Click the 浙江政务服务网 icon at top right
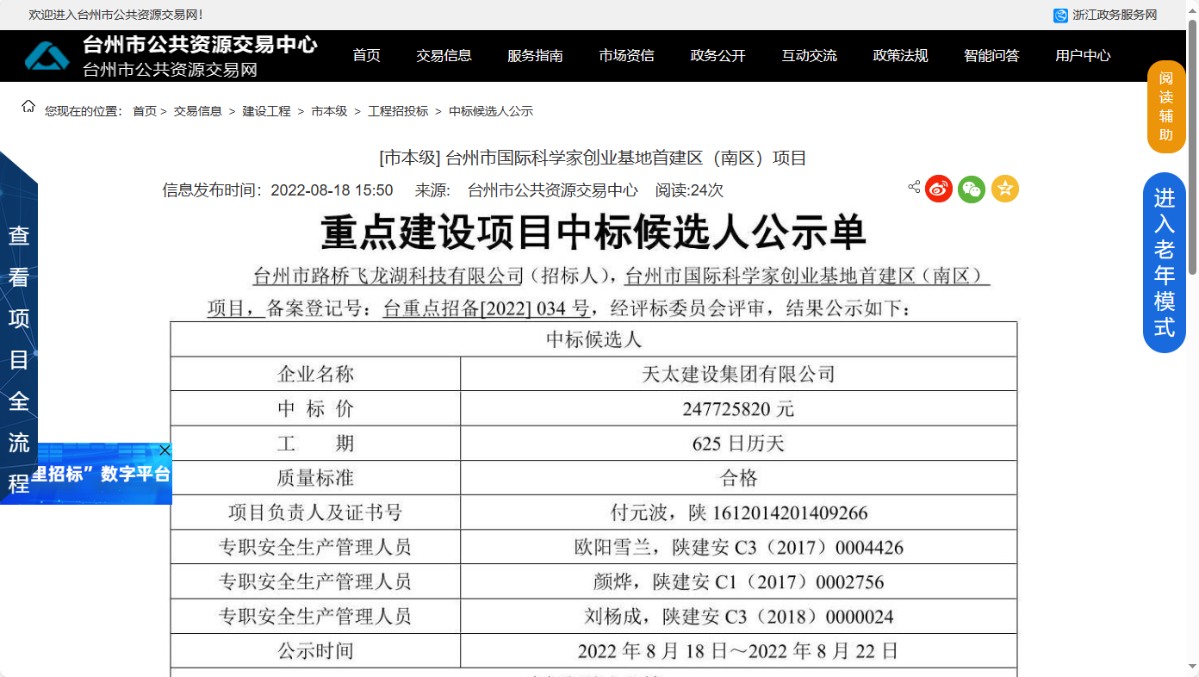 point(1060,15)
